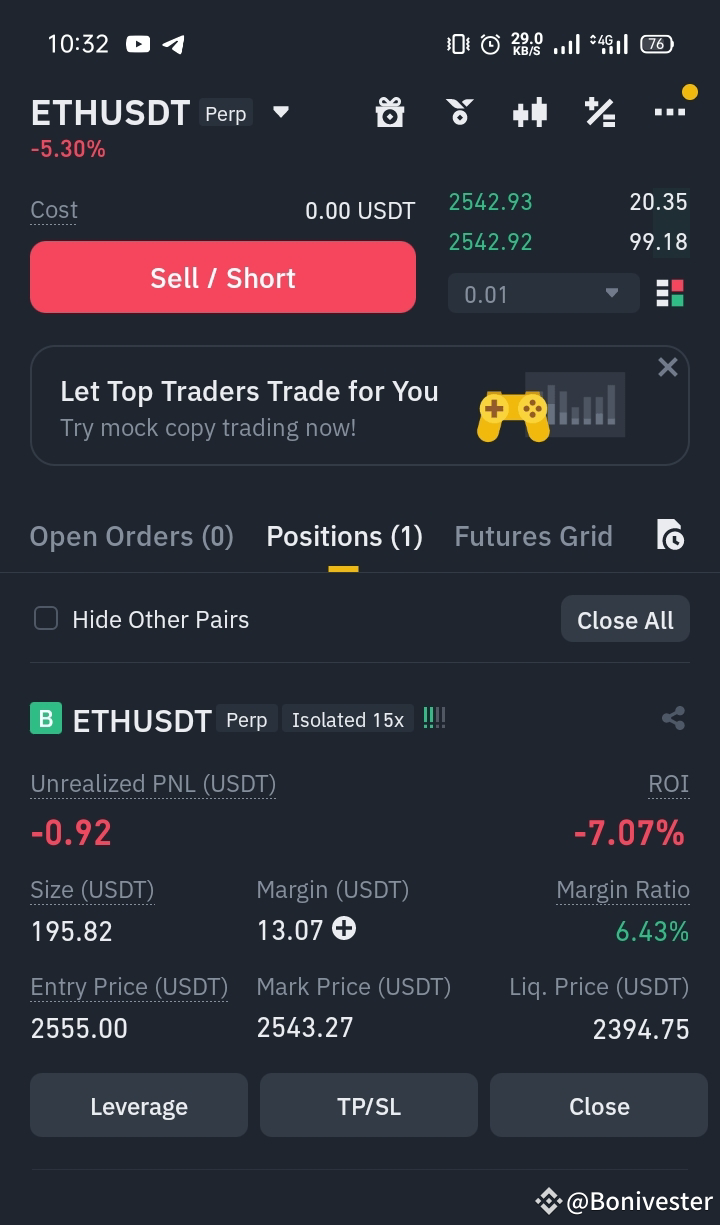Tap the Sell / Short button

coord(223,277)
